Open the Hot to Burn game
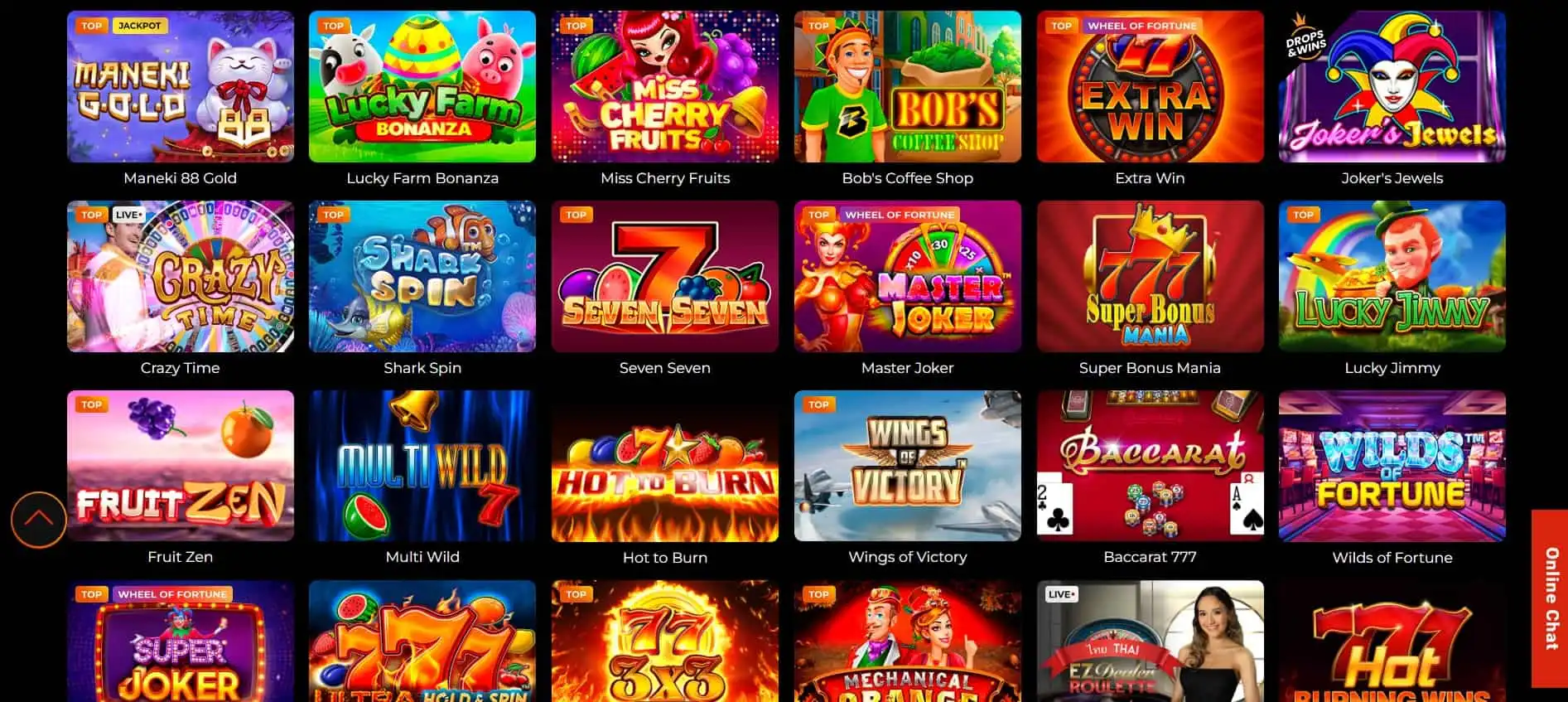 (665, 466)
